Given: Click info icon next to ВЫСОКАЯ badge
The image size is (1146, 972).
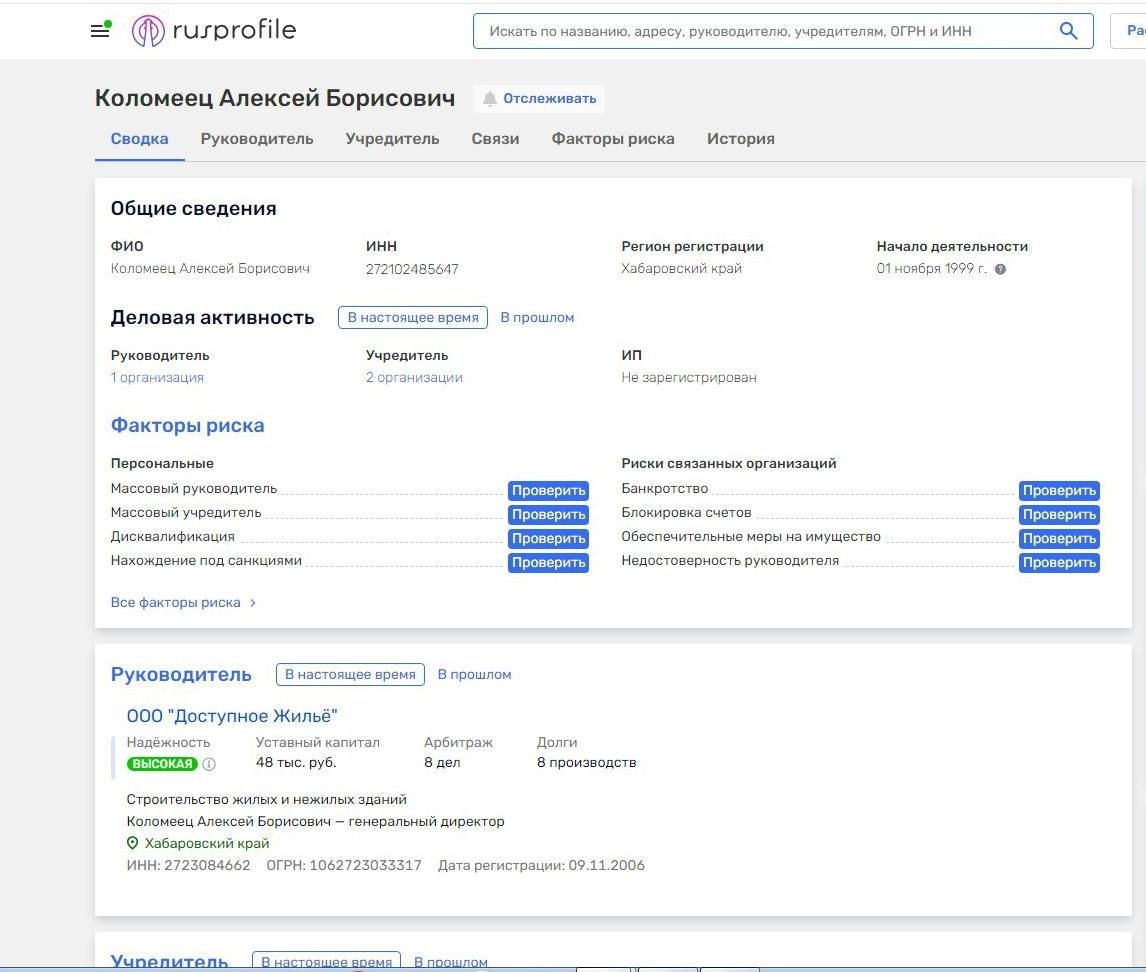Looking at the screenshot, I should pyautogui.click(x=209, y=764).
